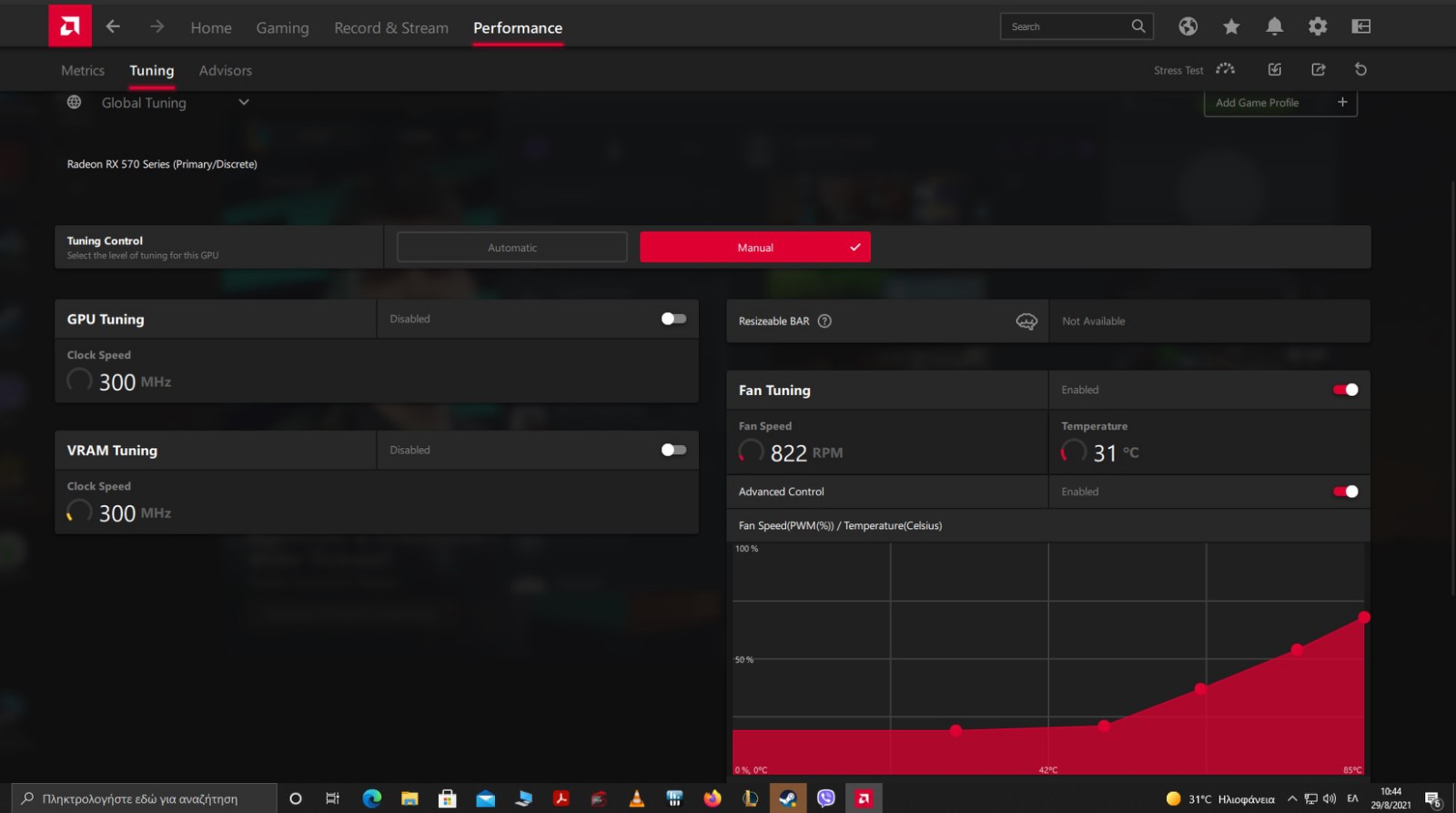Turn off Advanced Control toggle

[1345, 492]
